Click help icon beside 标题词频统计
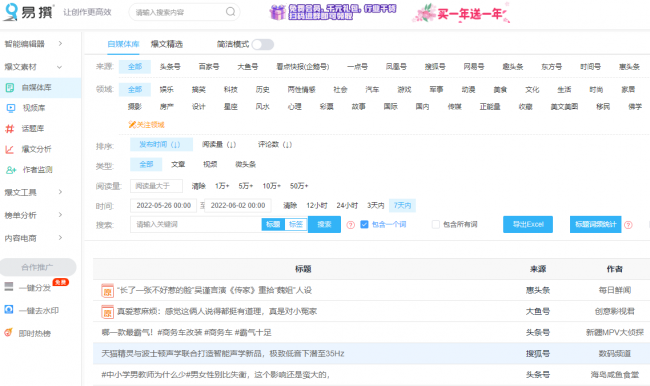 pyautogui.click(x=628, y=225)
